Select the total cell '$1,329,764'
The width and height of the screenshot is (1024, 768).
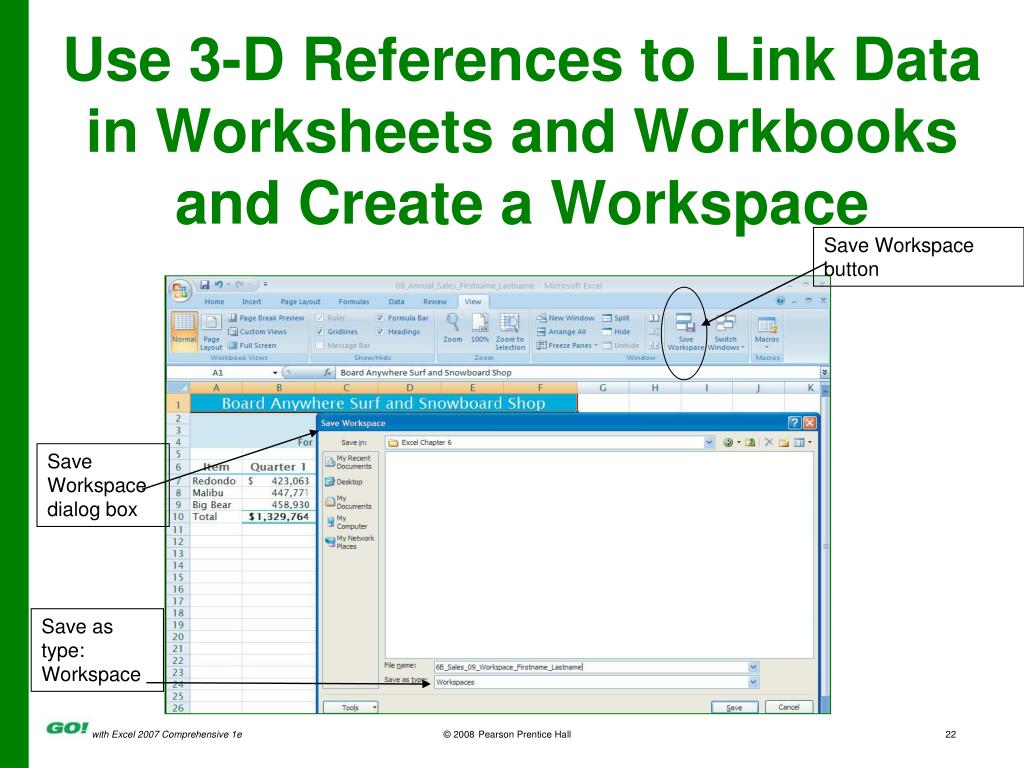[279, 517]
